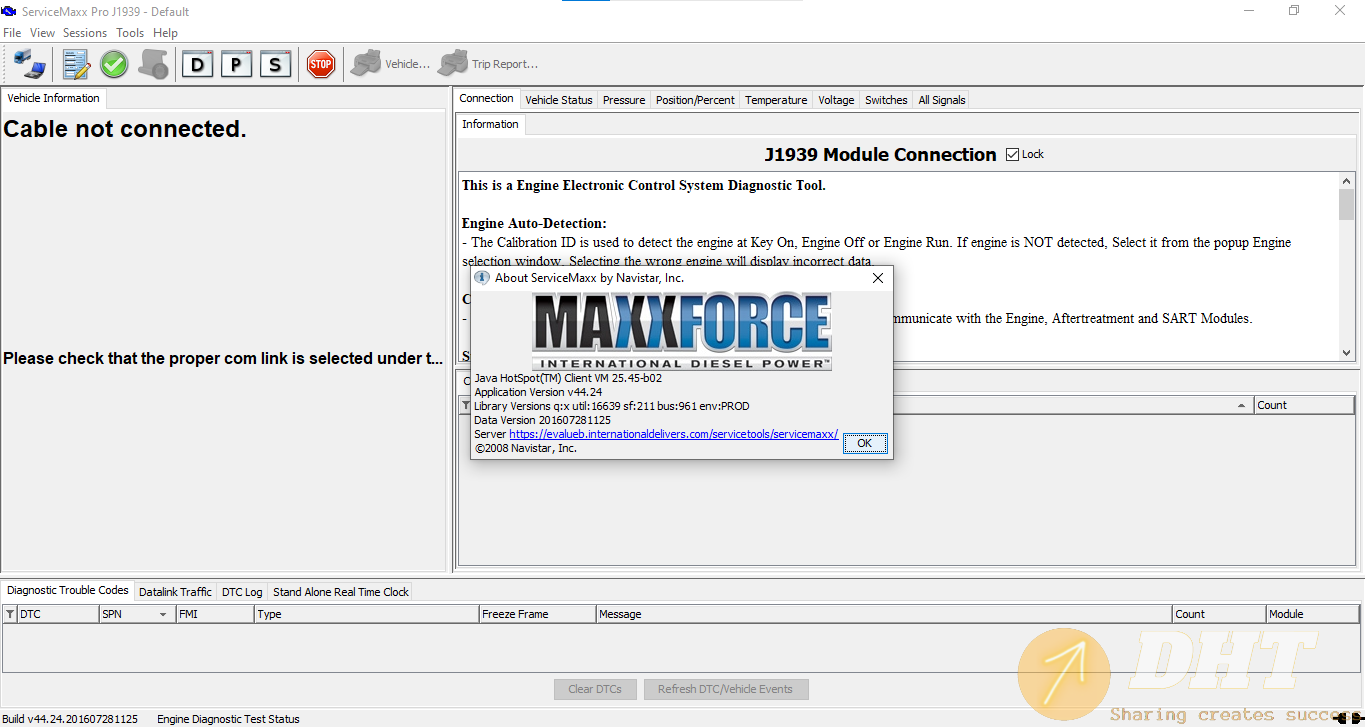Switch to the Vehicle Status tab
Viewport: 1365px width, 727px height.
coord(559,100)
